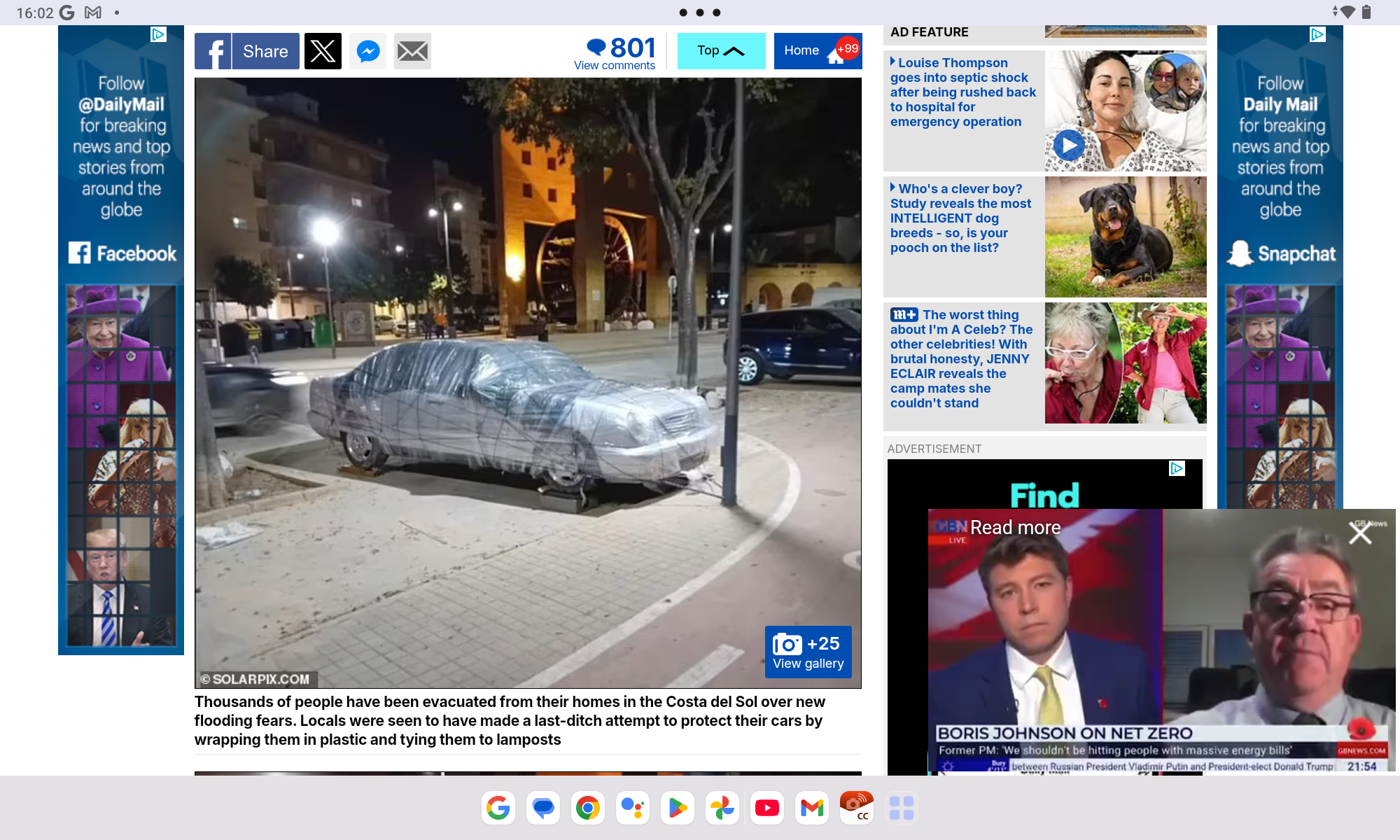Launch Chrome from the taskbar

coord(588,808)
